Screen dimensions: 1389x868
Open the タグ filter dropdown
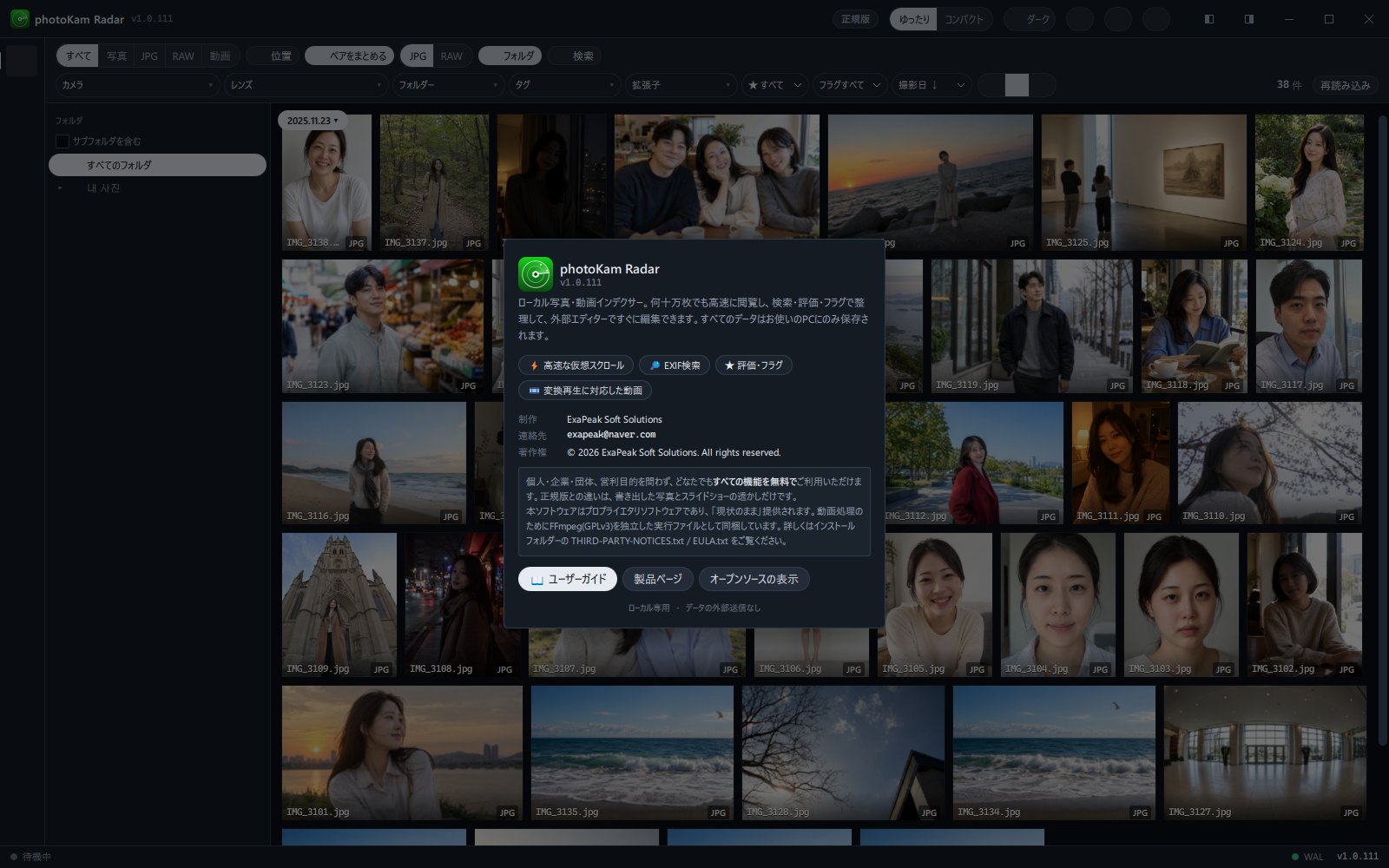coord(564,85)
